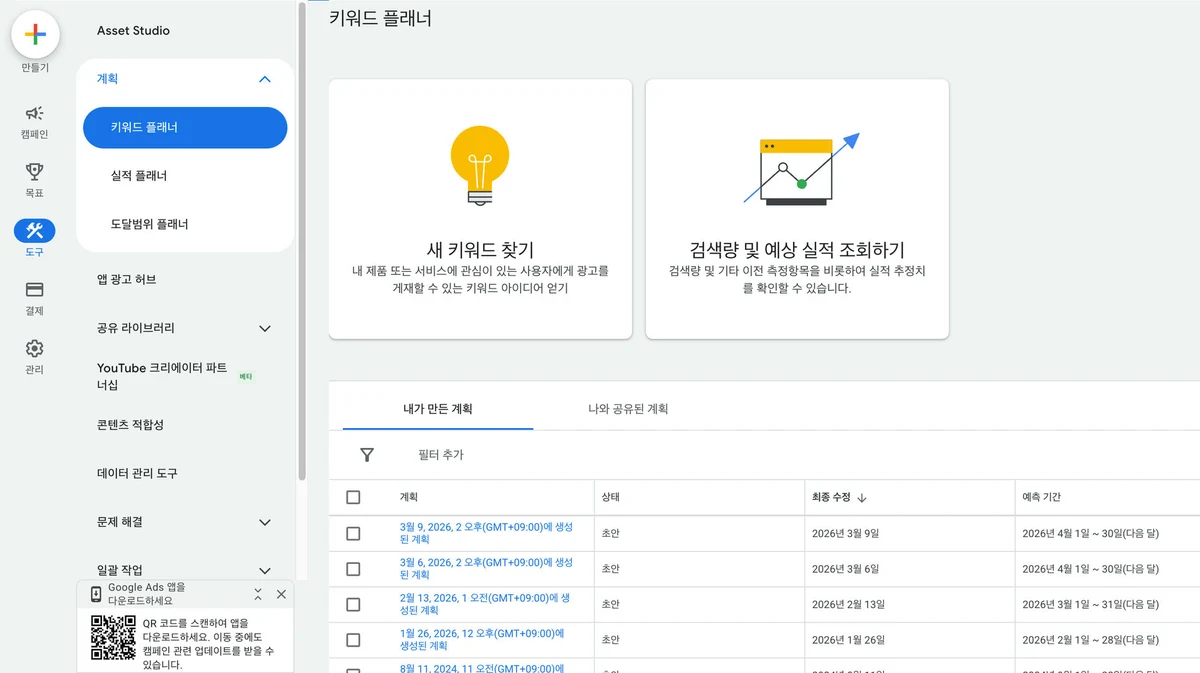Image resolution: width=1200 pixels, height=673 pixels.
Task: Expand the 공유 라이브러리 section
Action: click(x=264, y=328)
